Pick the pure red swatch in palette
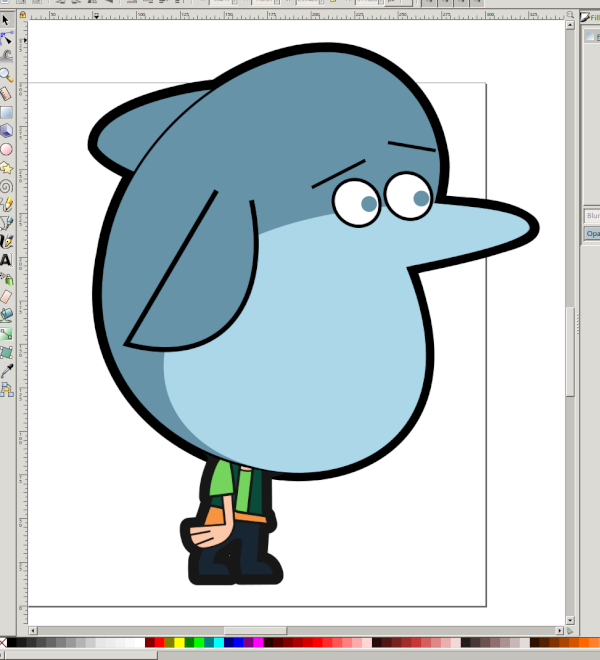600x660 pixels. (160, 643)
